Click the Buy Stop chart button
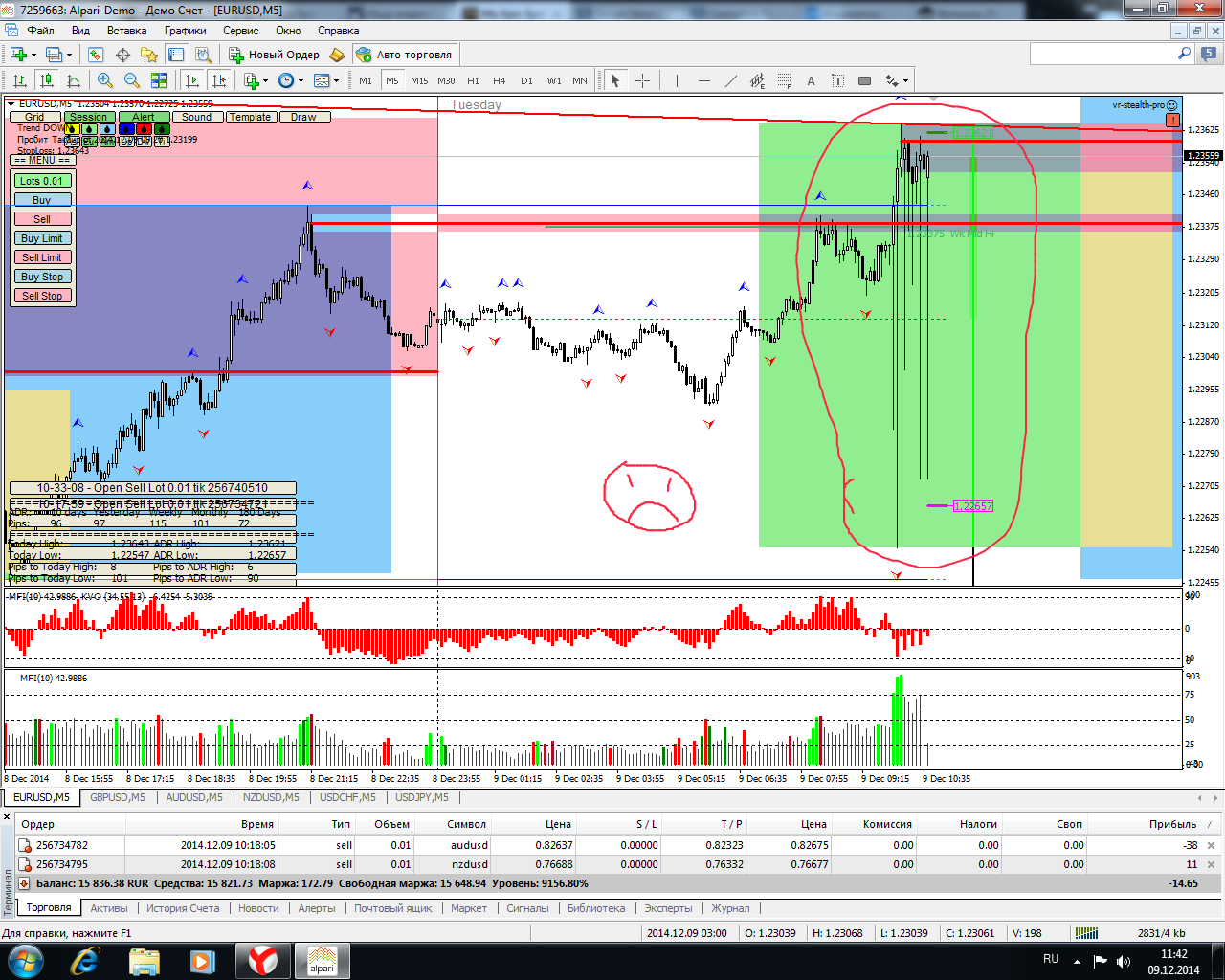This screenshot has width=1225, height=980. click(42, 277)
